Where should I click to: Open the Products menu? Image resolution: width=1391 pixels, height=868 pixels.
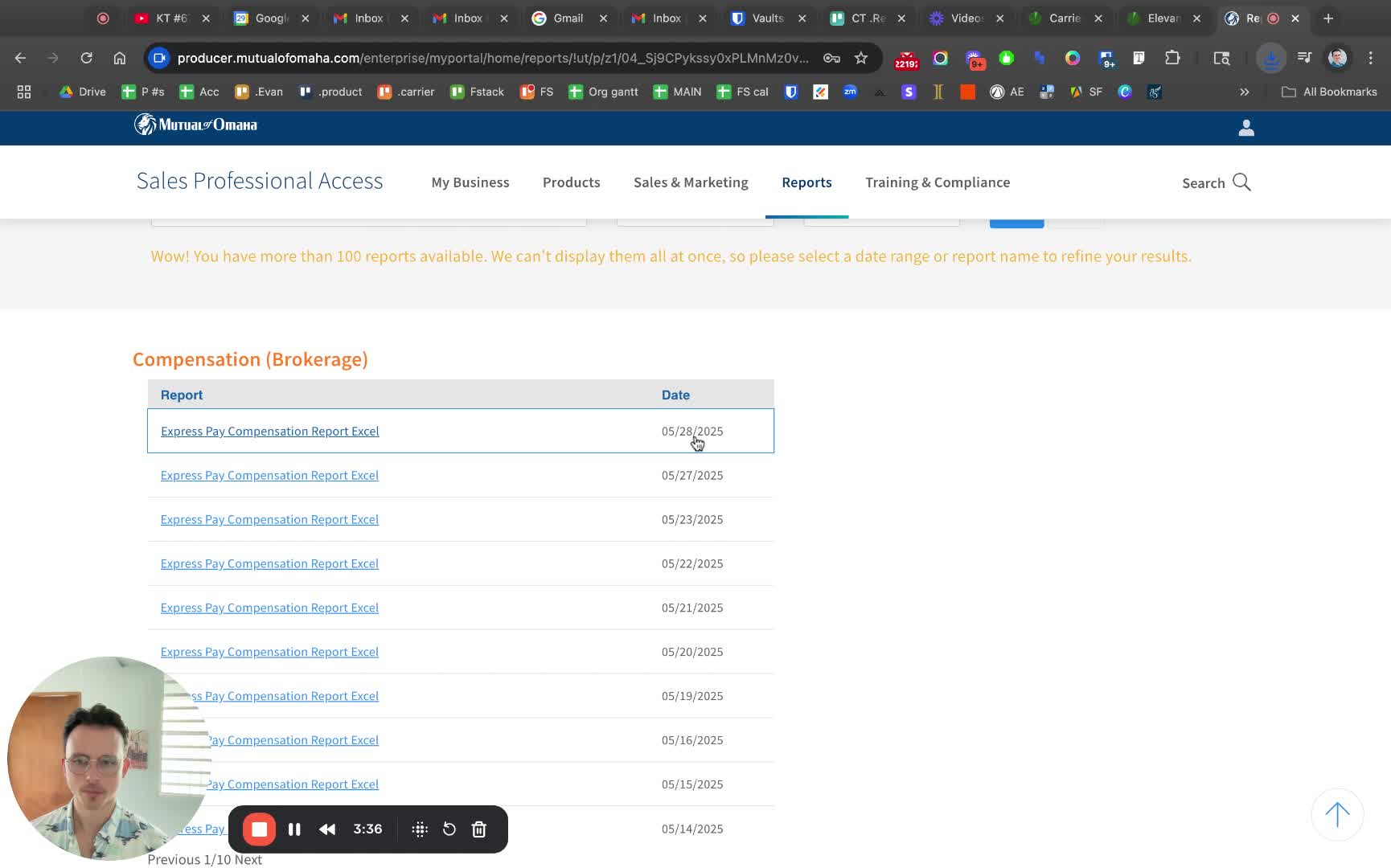pos(572,182)
